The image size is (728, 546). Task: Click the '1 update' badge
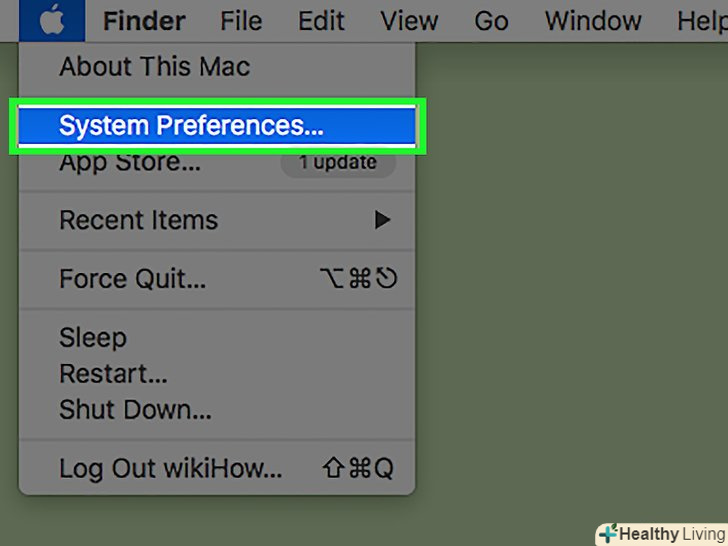pos(337,162)
